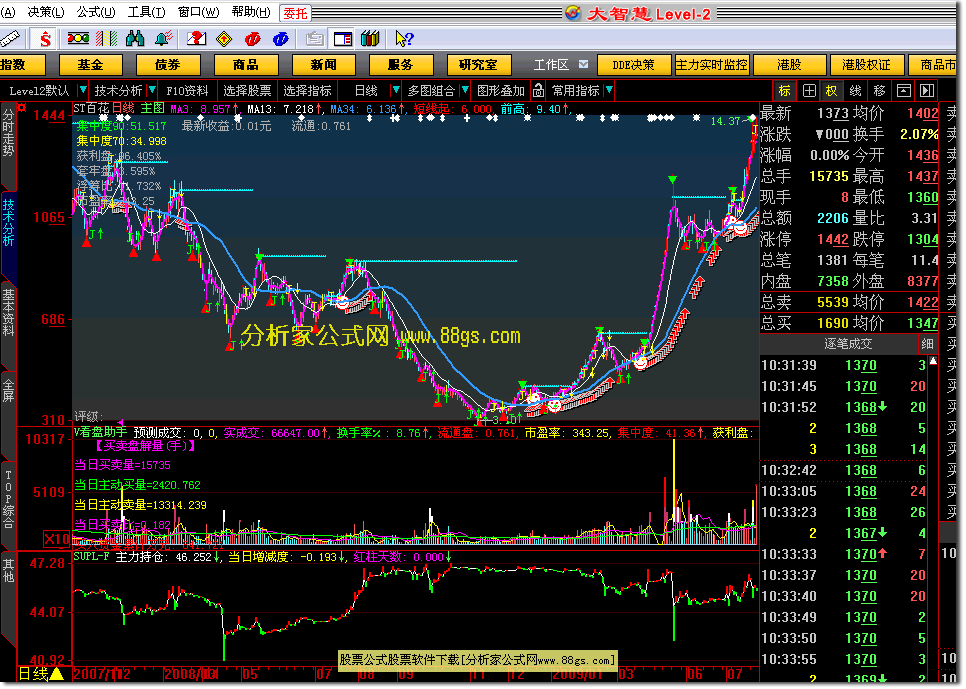Activate the context help cursor icon
Screen dimensions: 966x689
(x=404, y=39)
